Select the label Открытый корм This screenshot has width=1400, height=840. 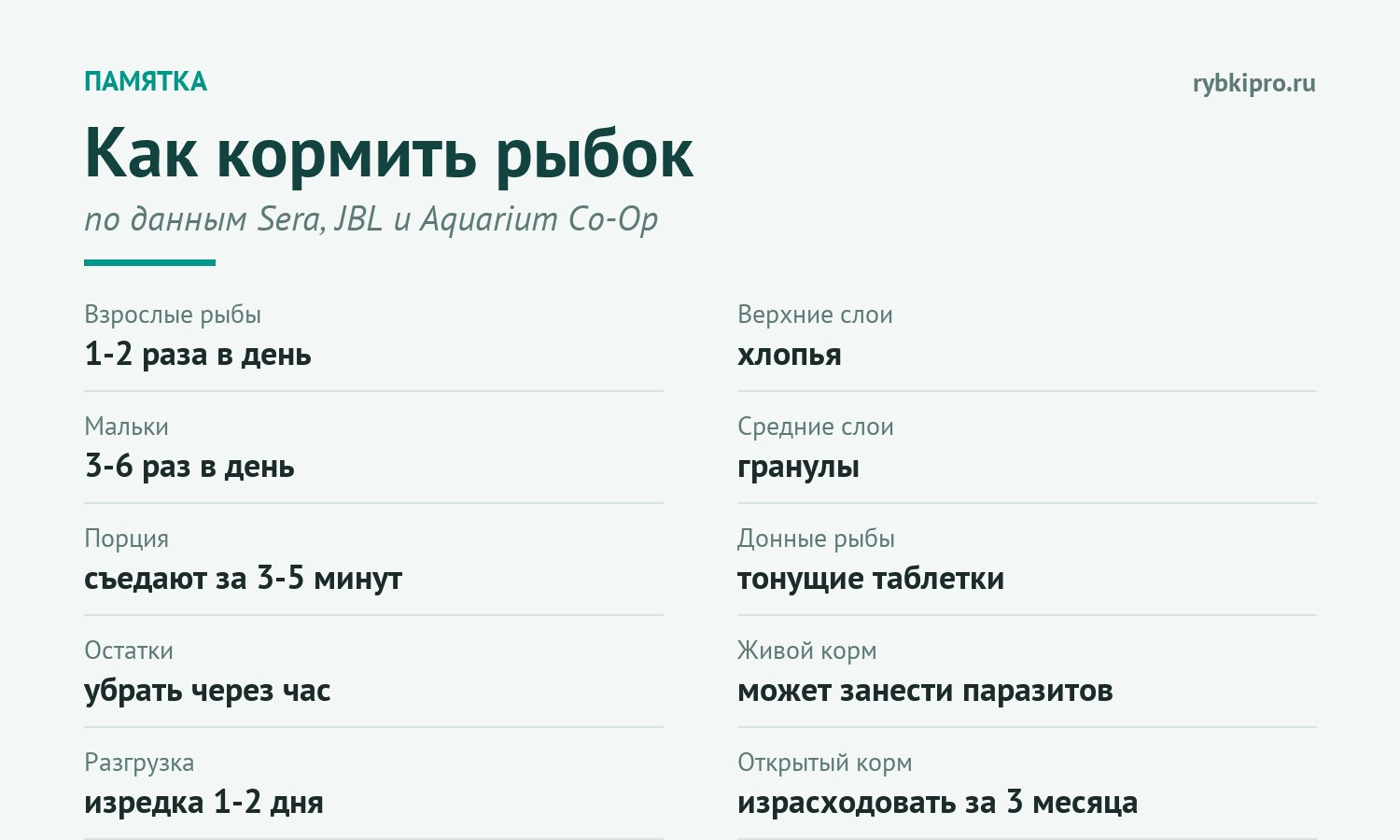coord(824,763)
